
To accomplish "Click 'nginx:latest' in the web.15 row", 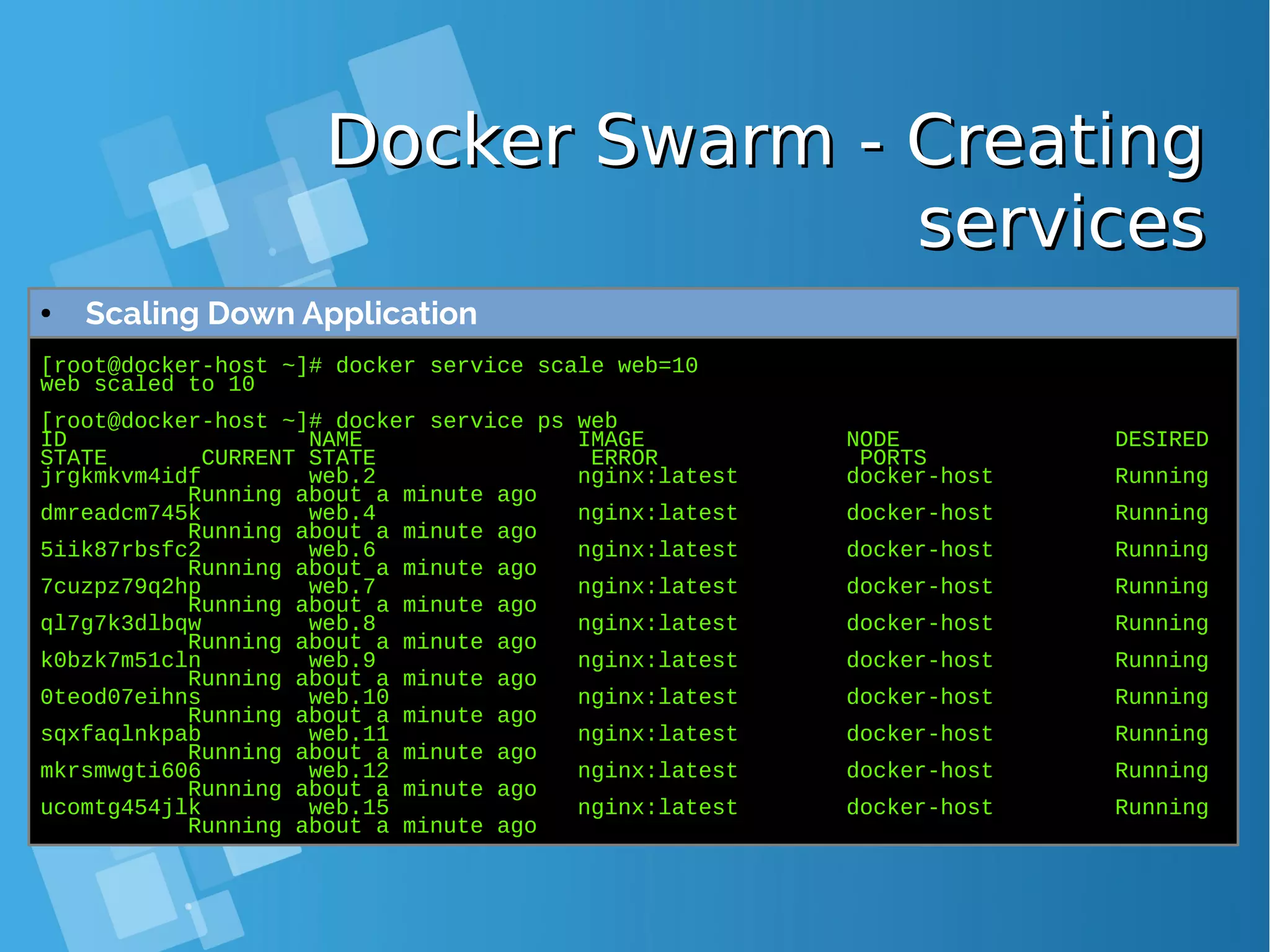I will 658,807.
